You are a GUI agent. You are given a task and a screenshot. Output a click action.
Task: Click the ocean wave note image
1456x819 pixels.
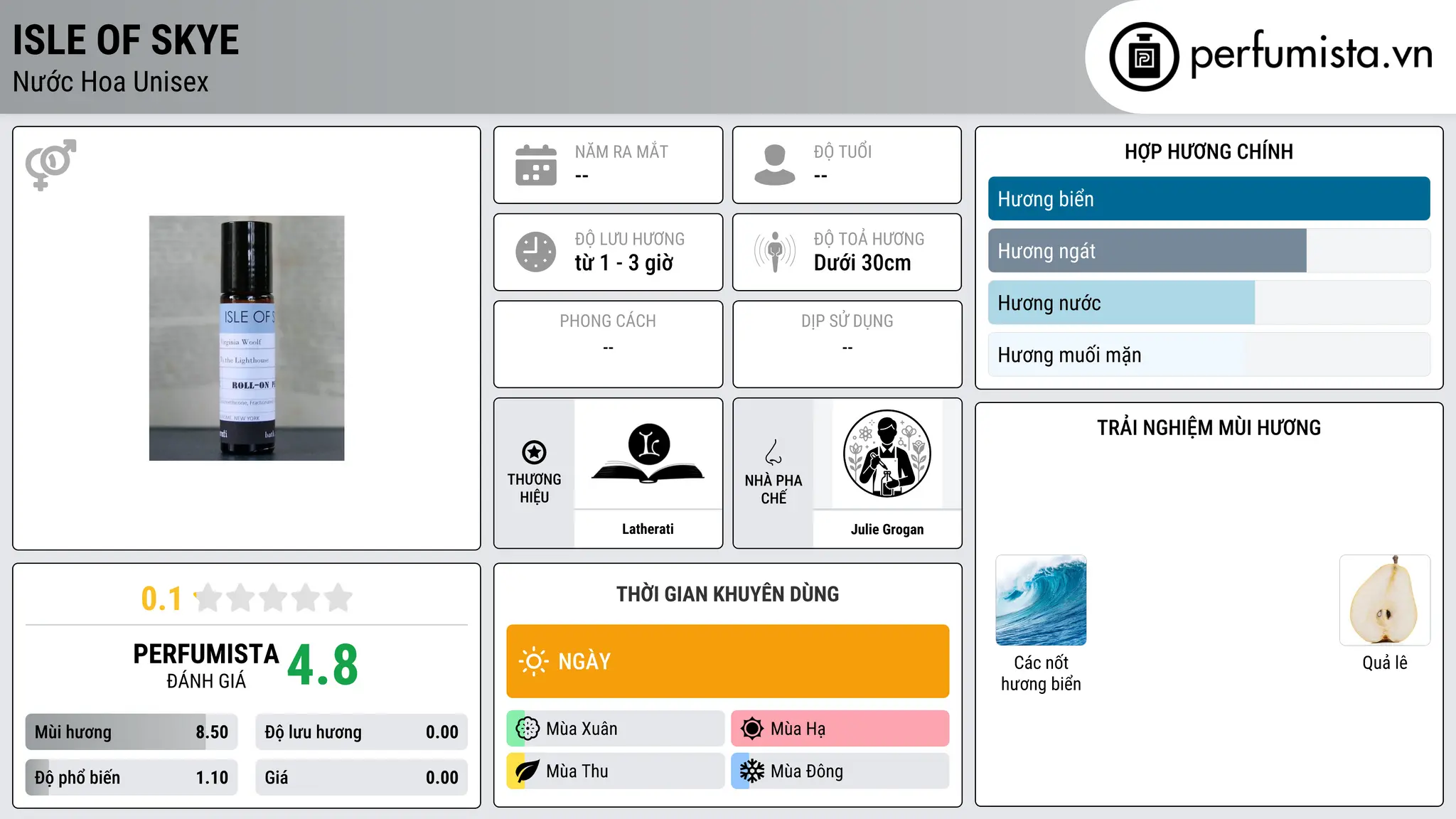(x=1041, y=600)
